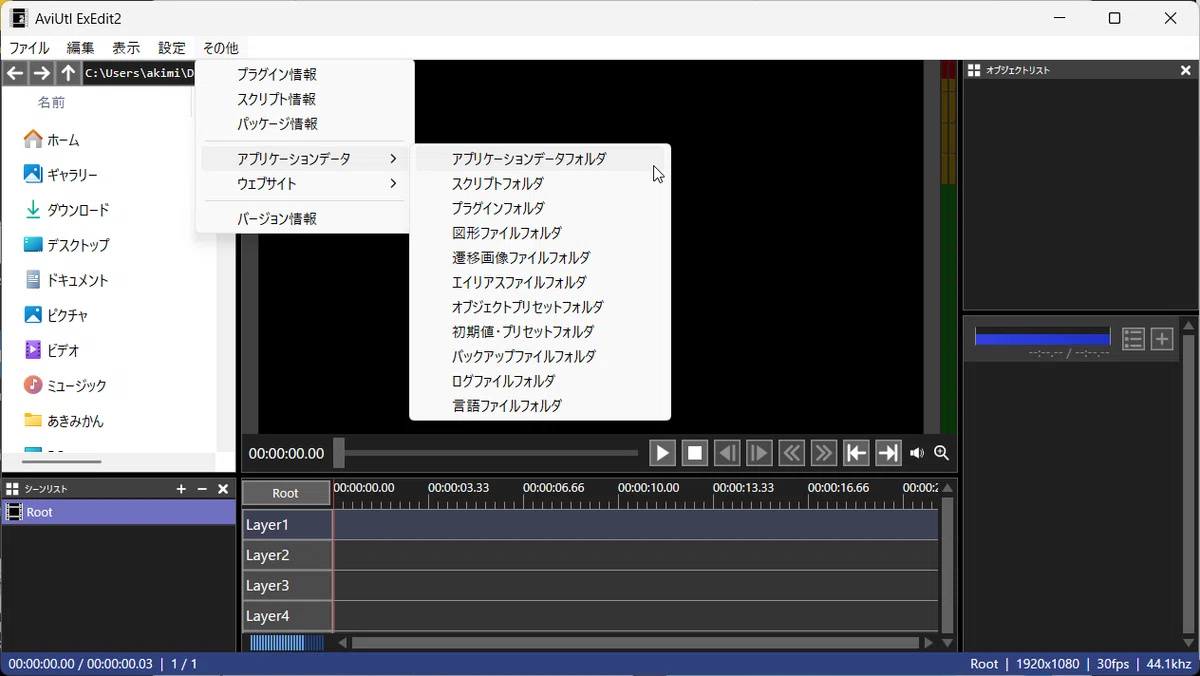Viewport: 1200px width, 676px height.
Task: Go back in the file browser
Action: [x=15, y=73]
